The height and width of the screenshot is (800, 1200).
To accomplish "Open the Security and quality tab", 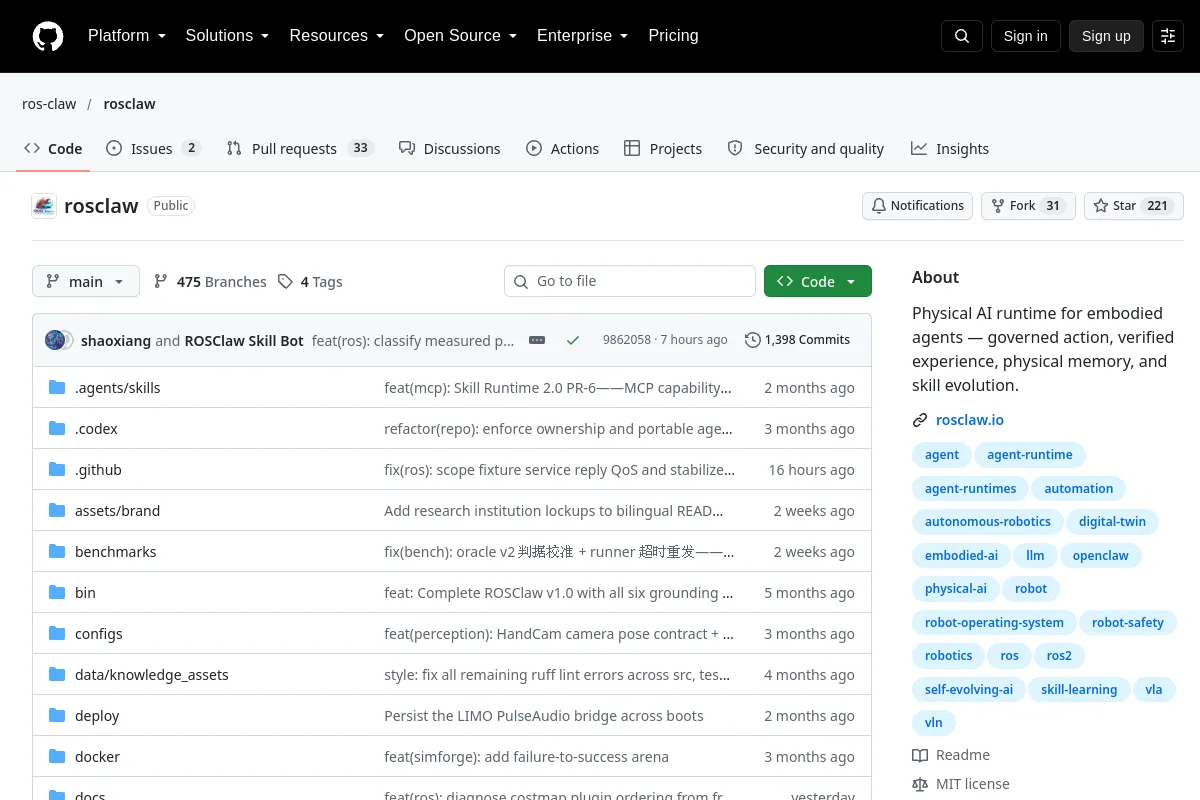I will coord(806,149).
